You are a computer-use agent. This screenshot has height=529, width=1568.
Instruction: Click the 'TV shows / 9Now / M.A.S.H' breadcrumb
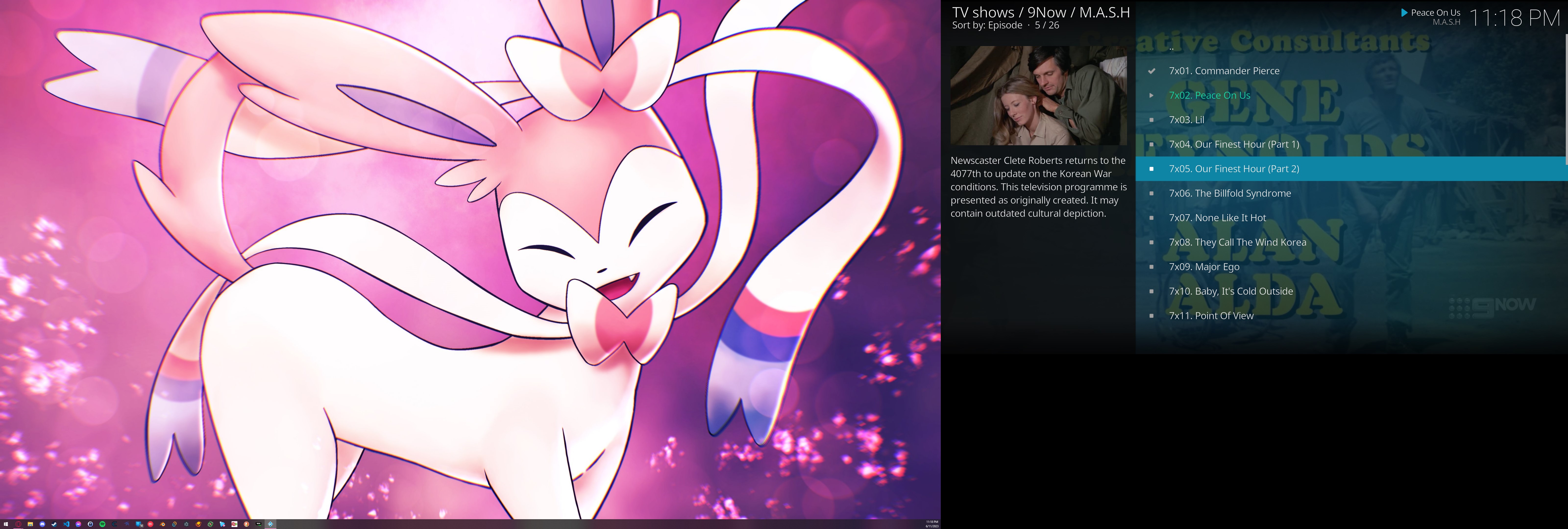[1041, 12]
